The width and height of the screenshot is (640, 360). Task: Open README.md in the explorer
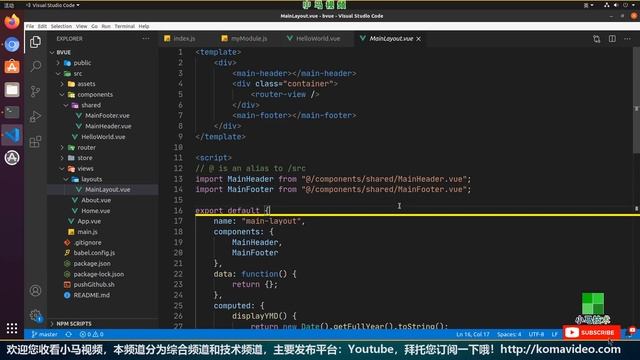(x=91, y=295)
